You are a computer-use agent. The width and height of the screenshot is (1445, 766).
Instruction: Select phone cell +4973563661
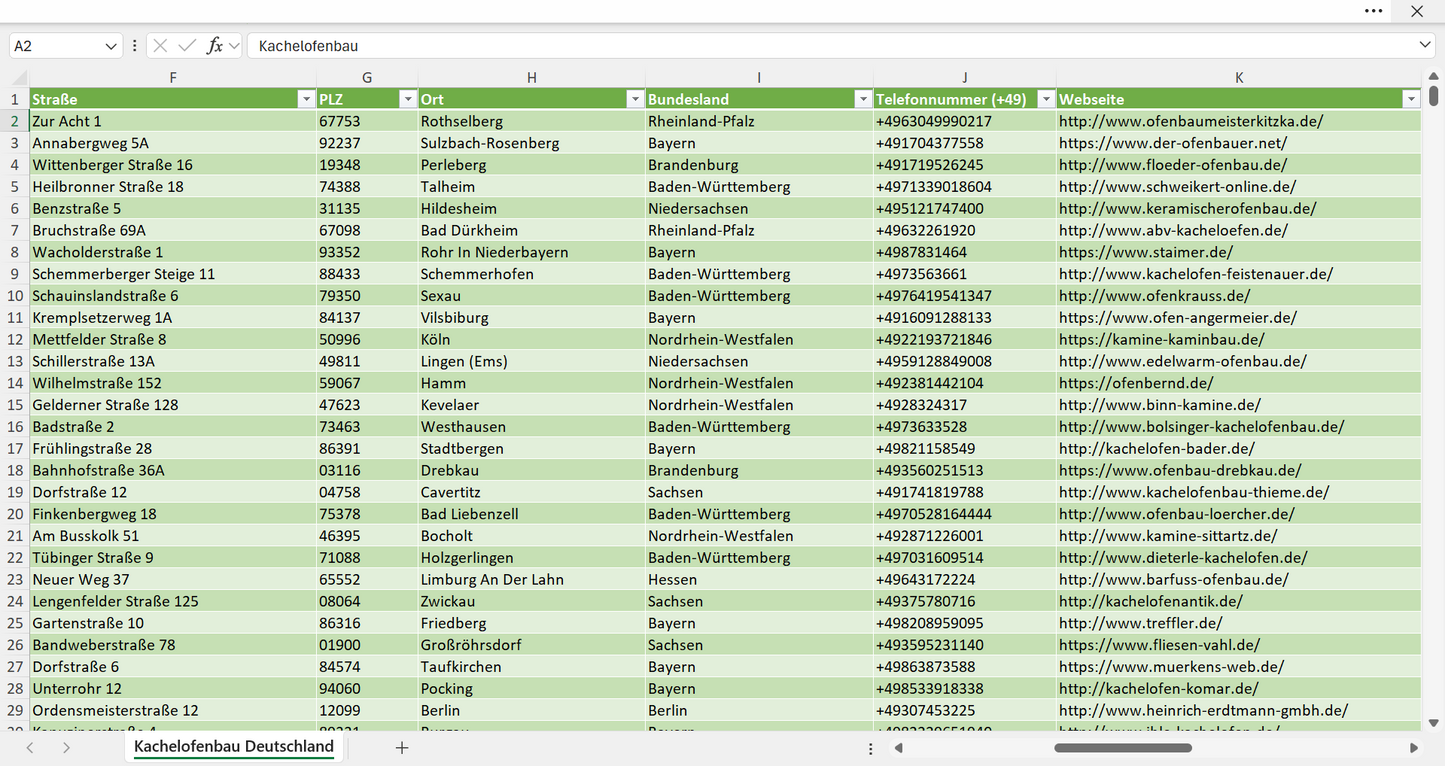(x=965, y=274)
